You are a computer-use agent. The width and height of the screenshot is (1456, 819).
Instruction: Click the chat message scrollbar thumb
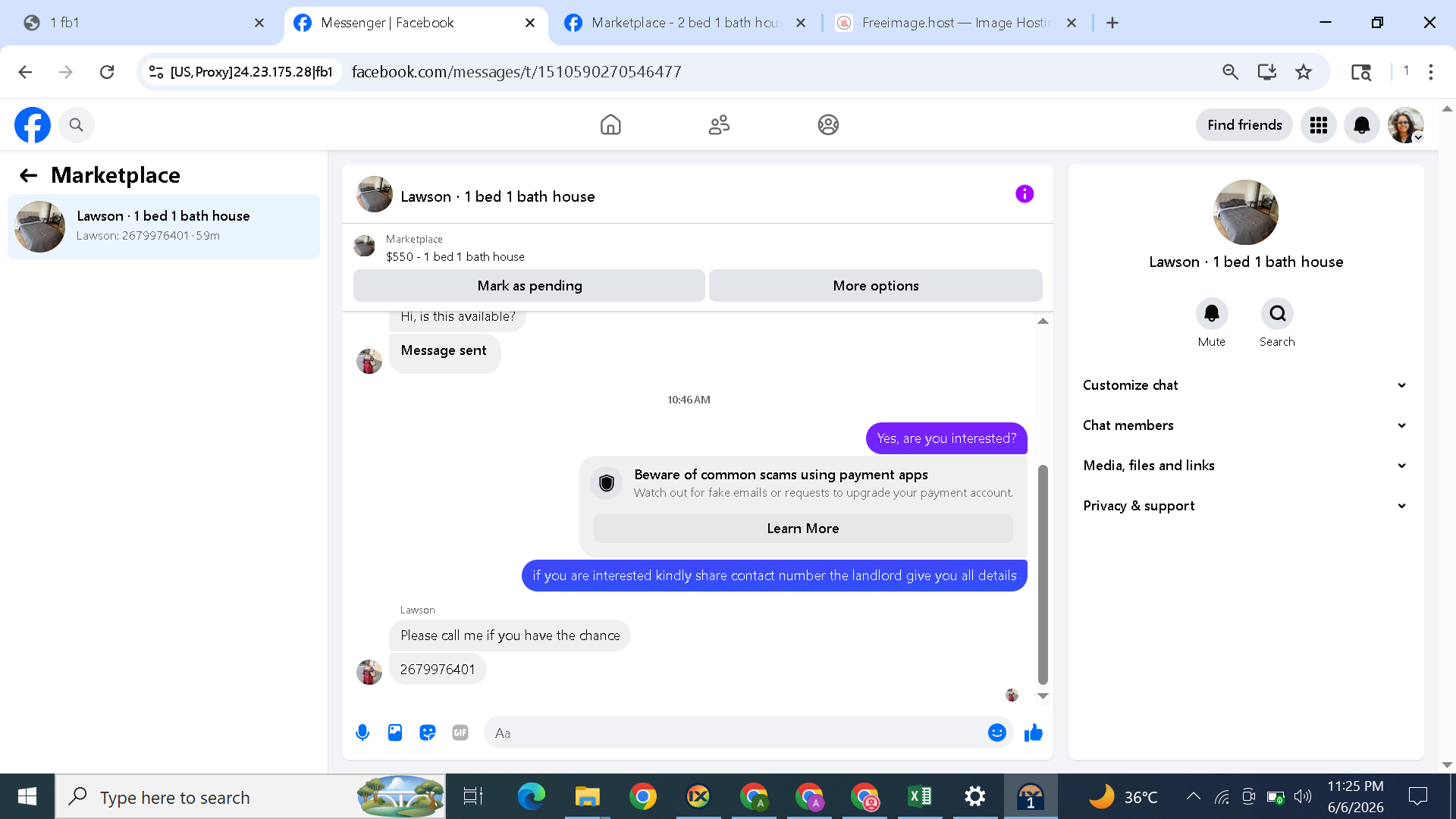pos(1043,575)
